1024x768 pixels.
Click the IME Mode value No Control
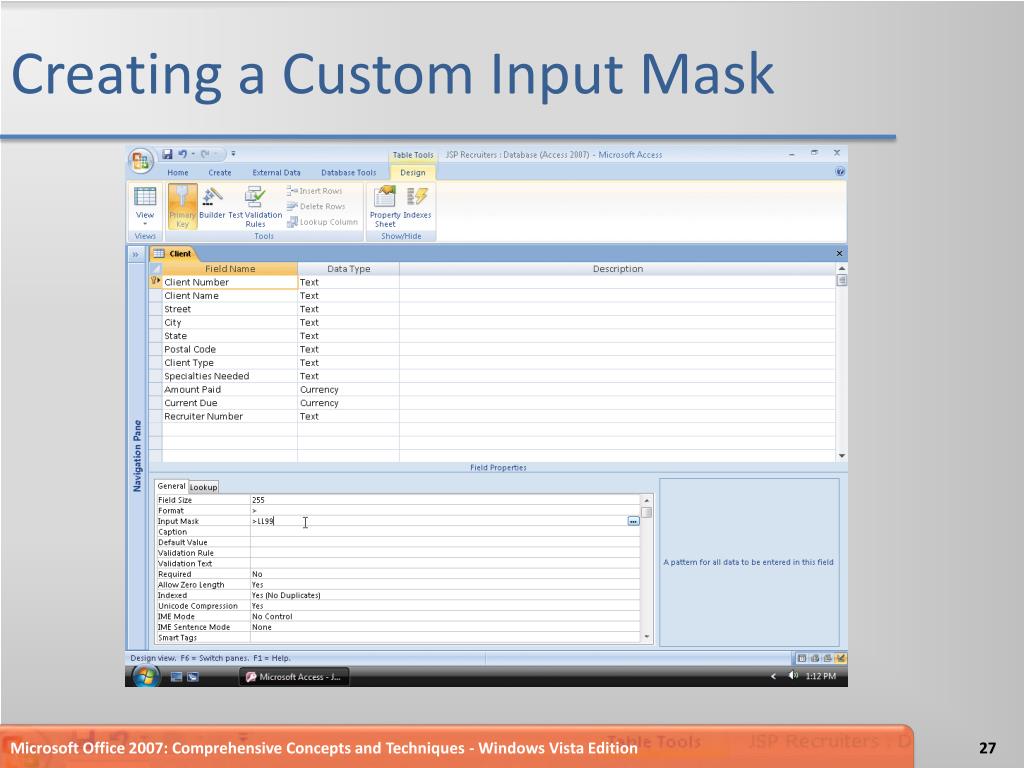pyautogui.click(x=445, y=616)
